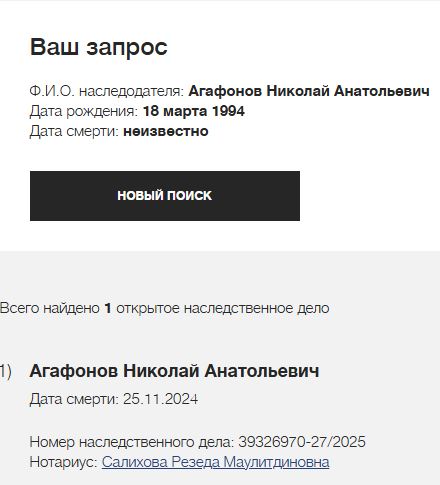Click the неизвестно death date value
The width and height of the screenshot is (440, 485).
(x=166, y=131)
